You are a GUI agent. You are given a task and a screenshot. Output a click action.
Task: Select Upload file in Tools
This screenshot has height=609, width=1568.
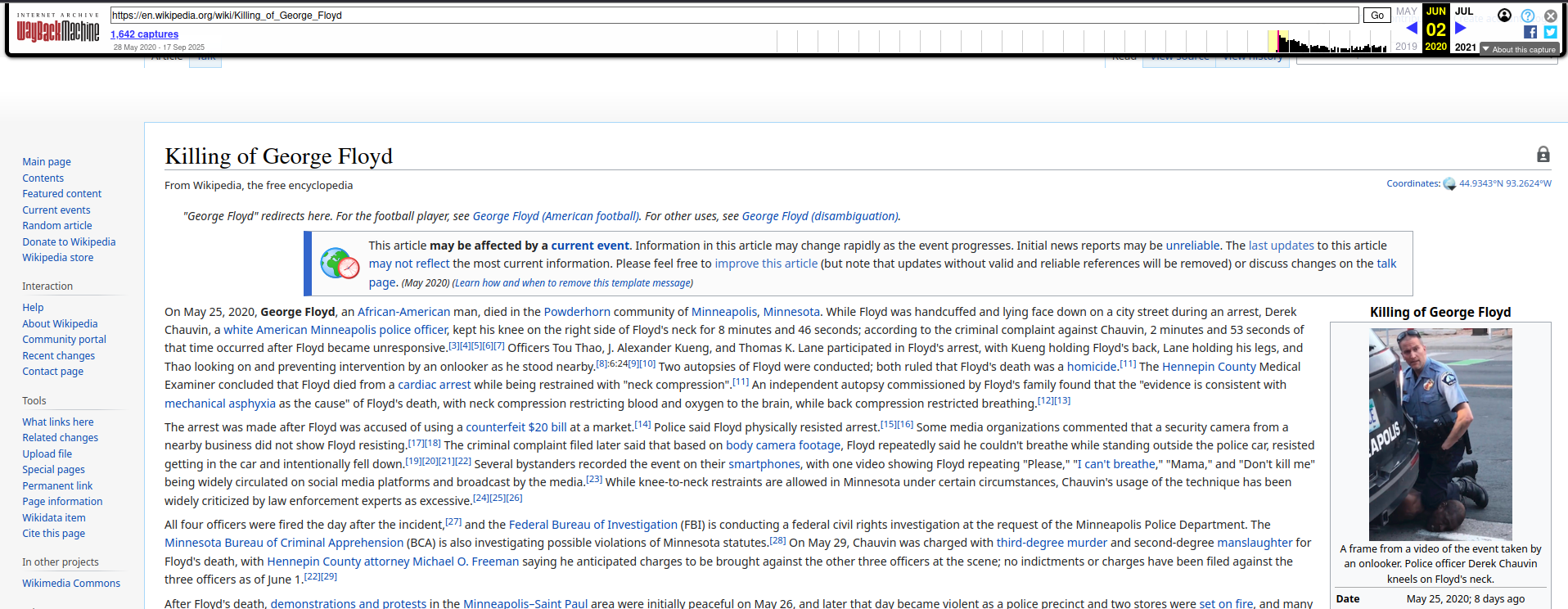pyautogui.click(x=47, y=454)
